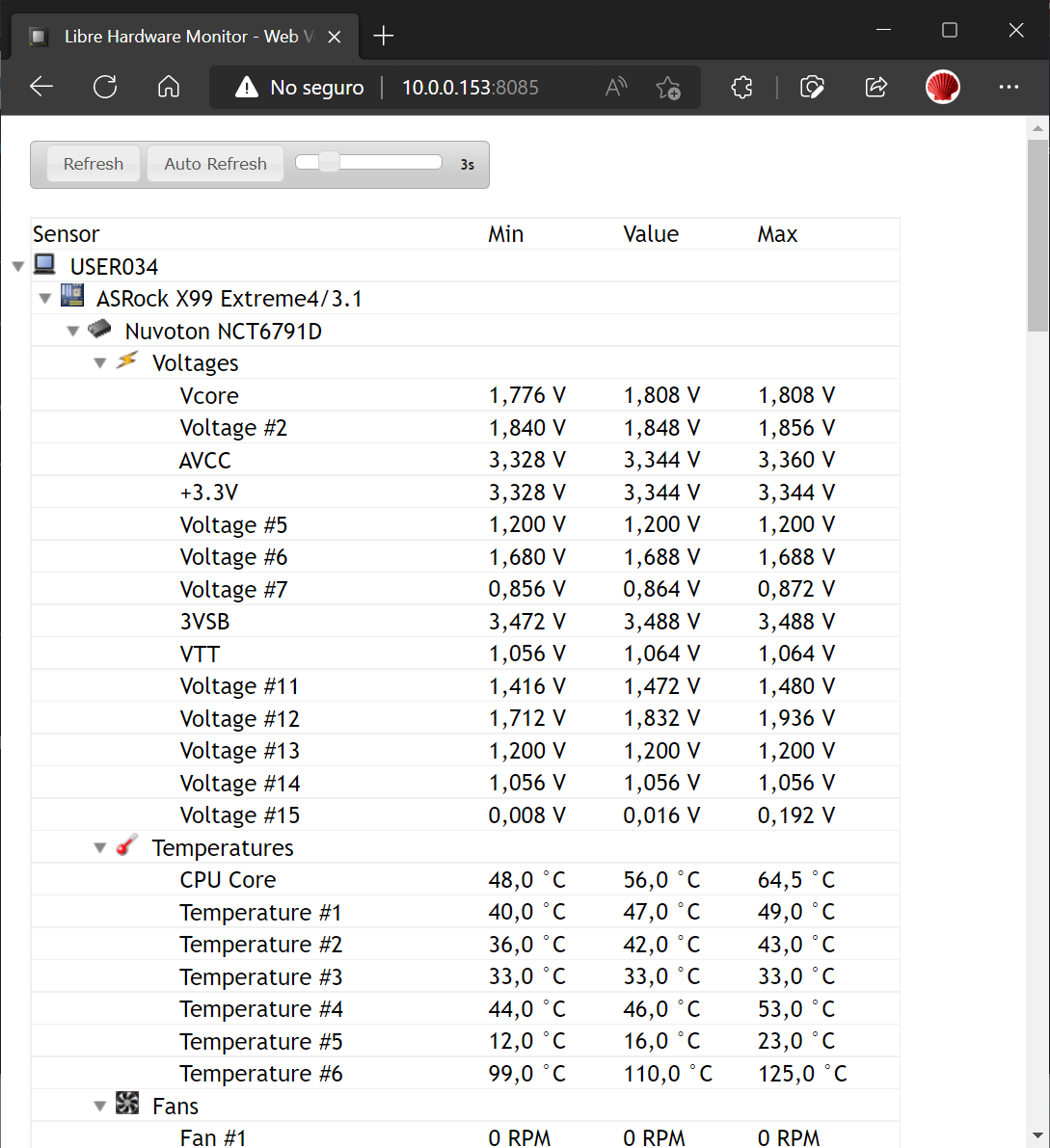Select the Voltage #7 row
The width and height of the screenshot is (1050, 1148).
pyautogui.click(x=465, y=589)
